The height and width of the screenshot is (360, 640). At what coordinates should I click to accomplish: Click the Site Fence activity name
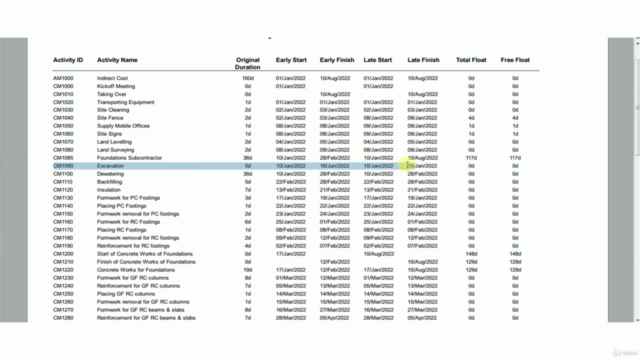pos(110,118)
